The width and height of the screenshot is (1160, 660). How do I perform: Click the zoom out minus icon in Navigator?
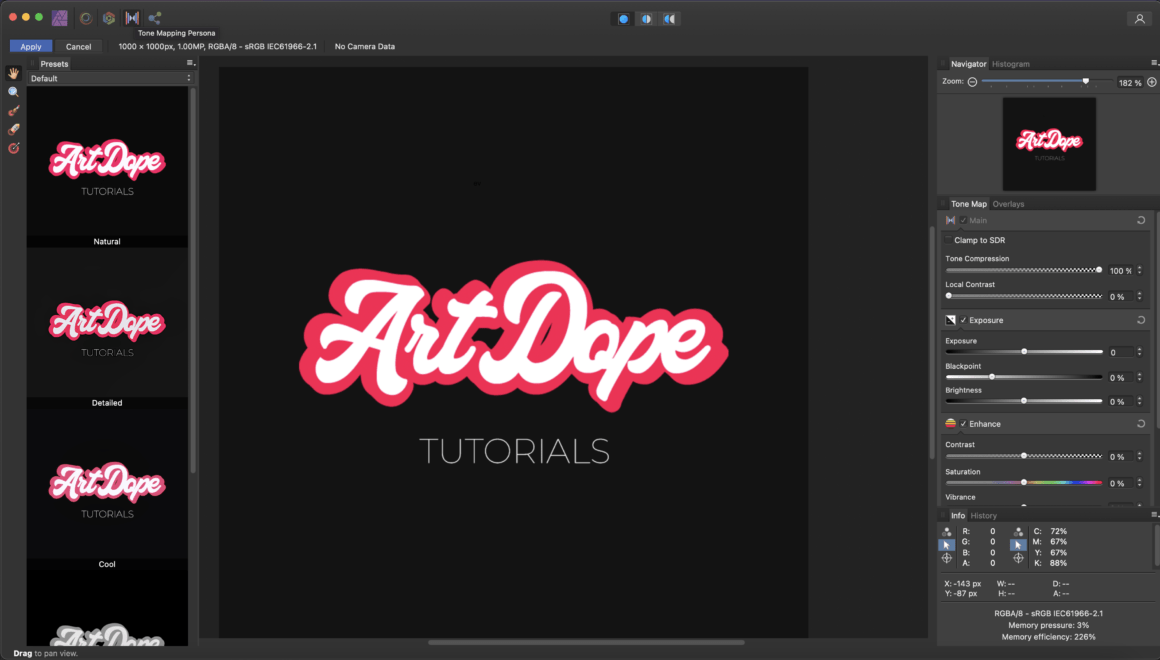click(972, 82)
